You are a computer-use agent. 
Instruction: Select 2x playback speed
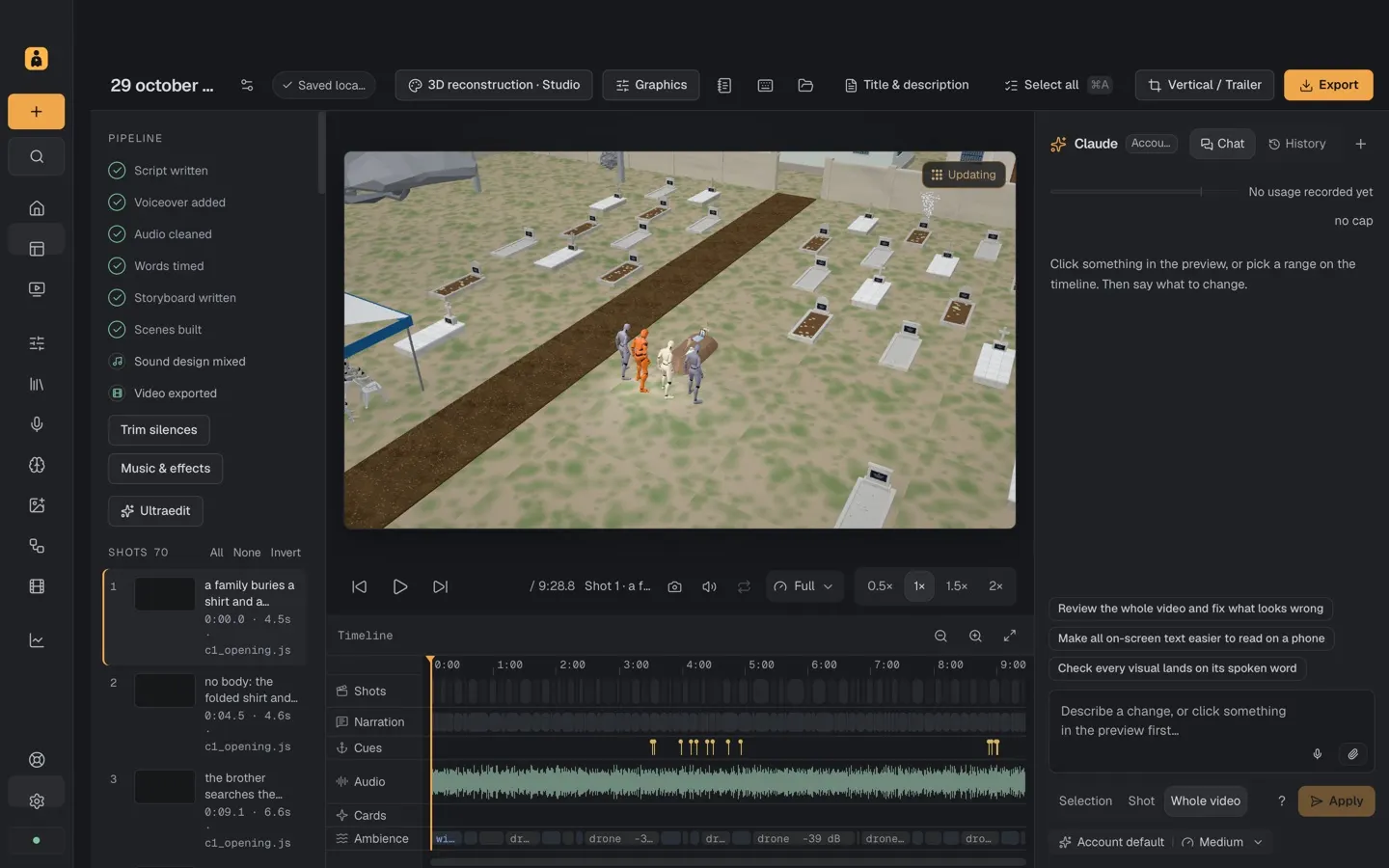(995, 586)
